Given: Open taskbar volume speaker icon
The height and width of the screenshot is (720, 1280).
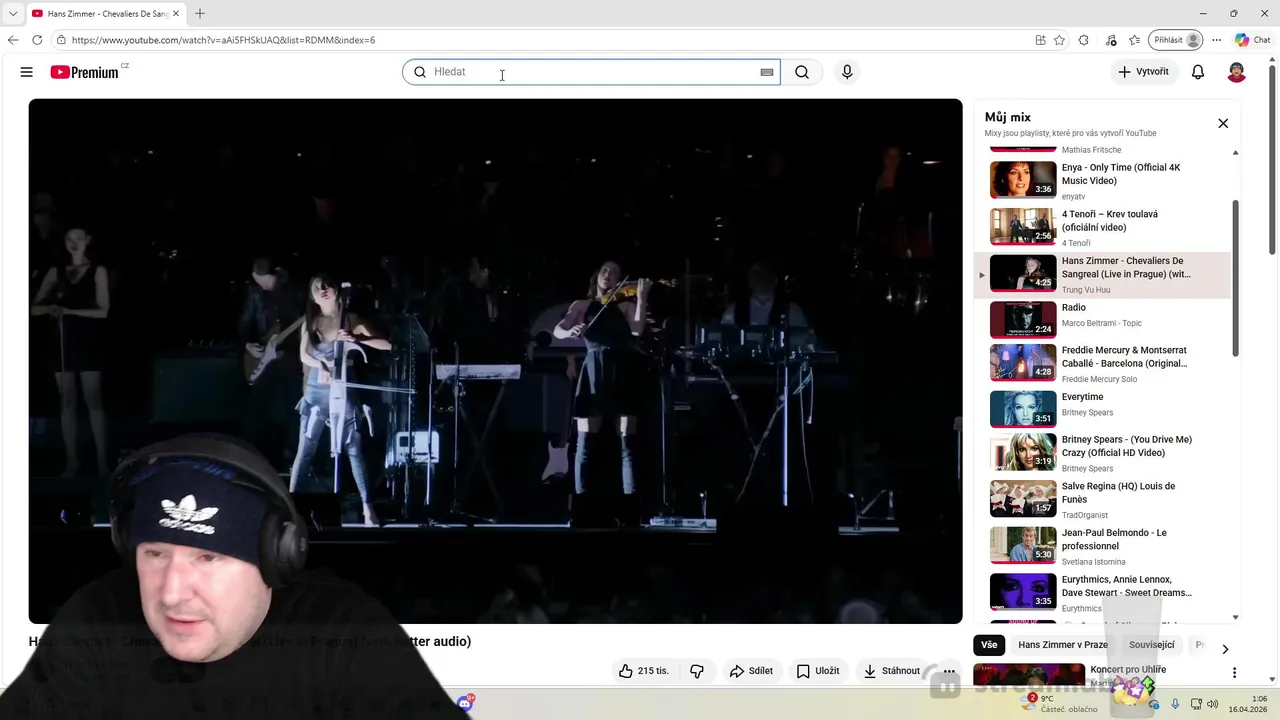Looking at the screenshot, I should pos(1212,704).
